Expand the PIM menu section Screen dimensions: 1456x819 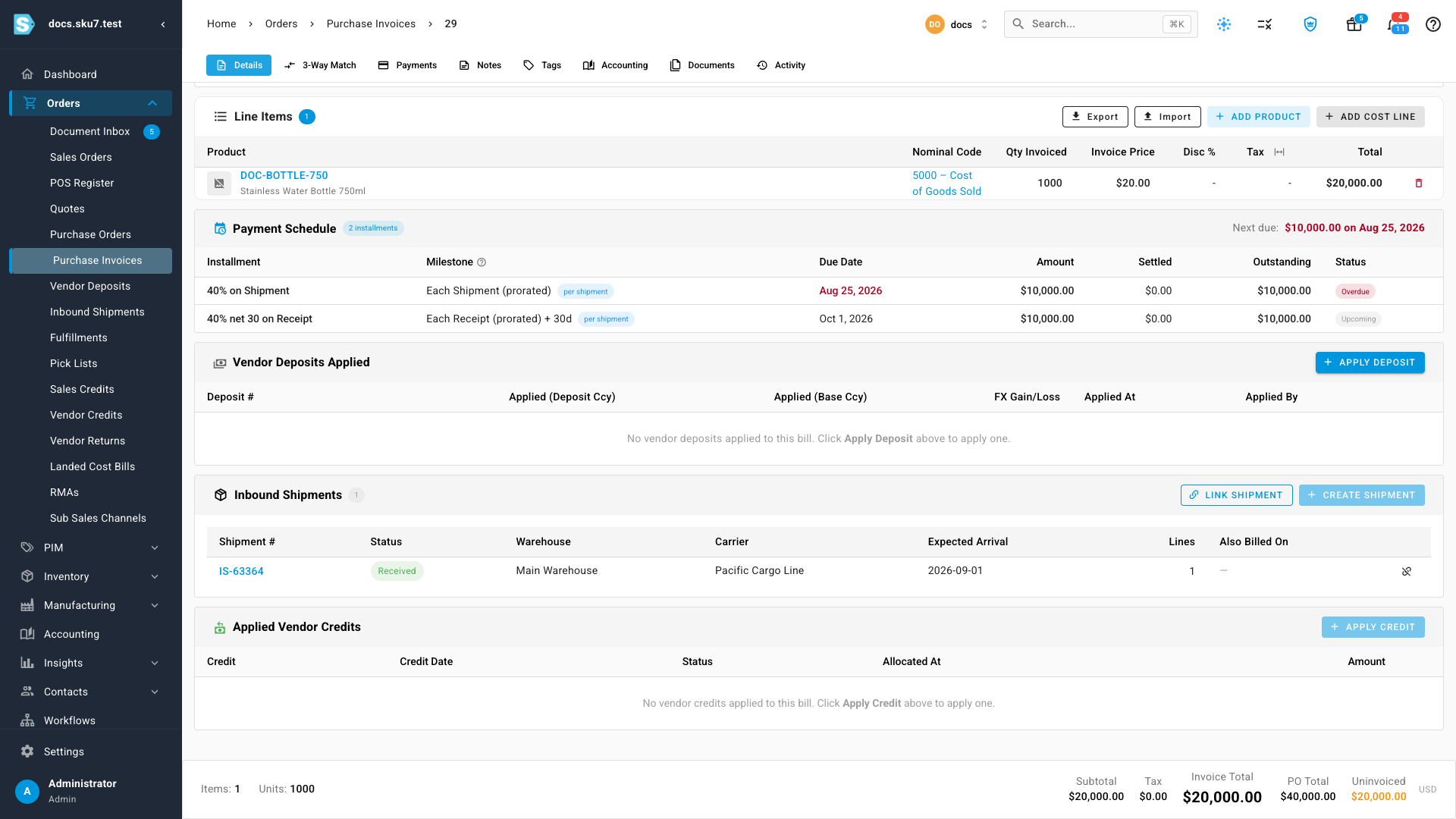tap(155, 548)
